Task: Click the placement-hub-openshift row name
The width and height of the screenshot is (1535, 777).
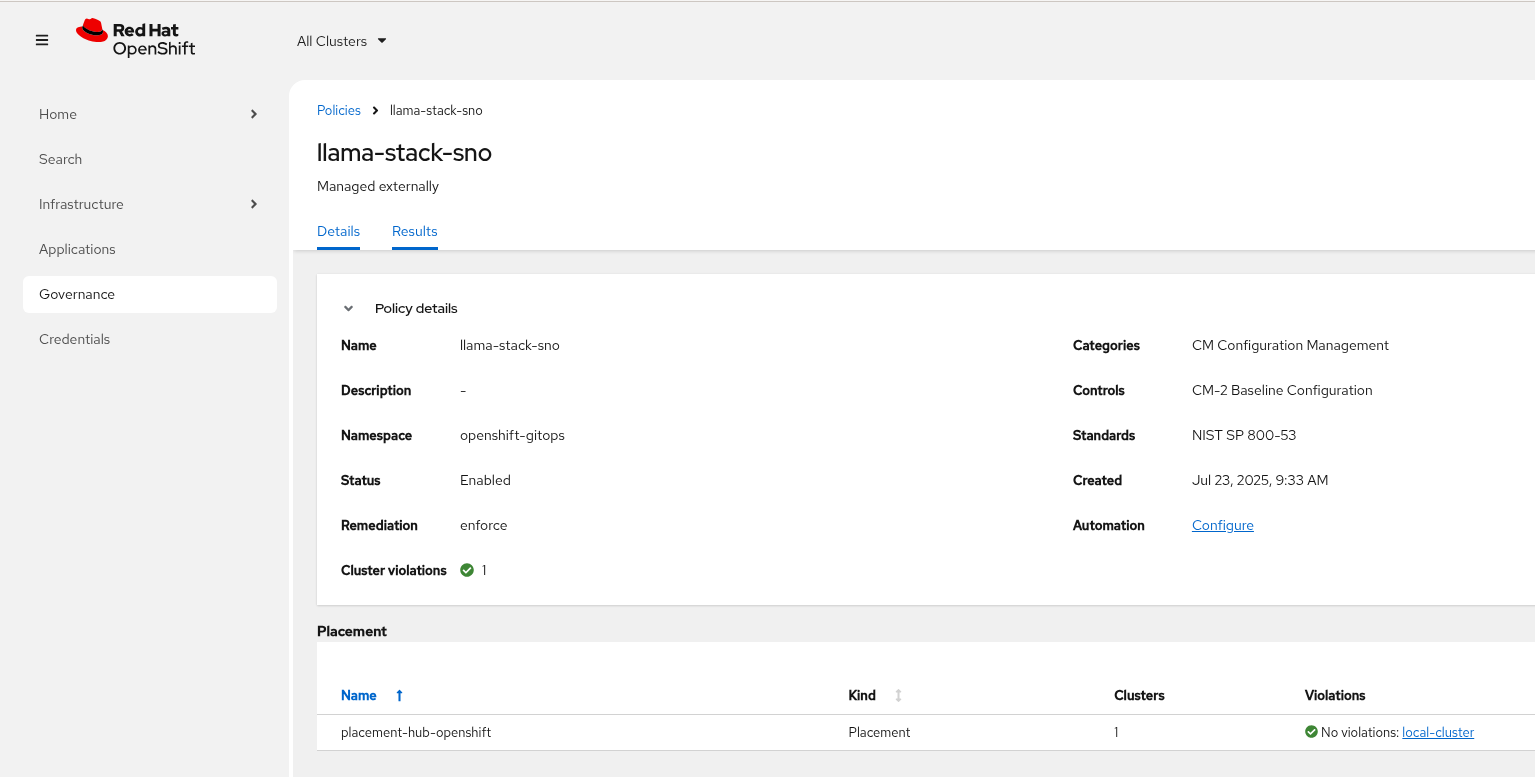Action: [x=416, y=732]
